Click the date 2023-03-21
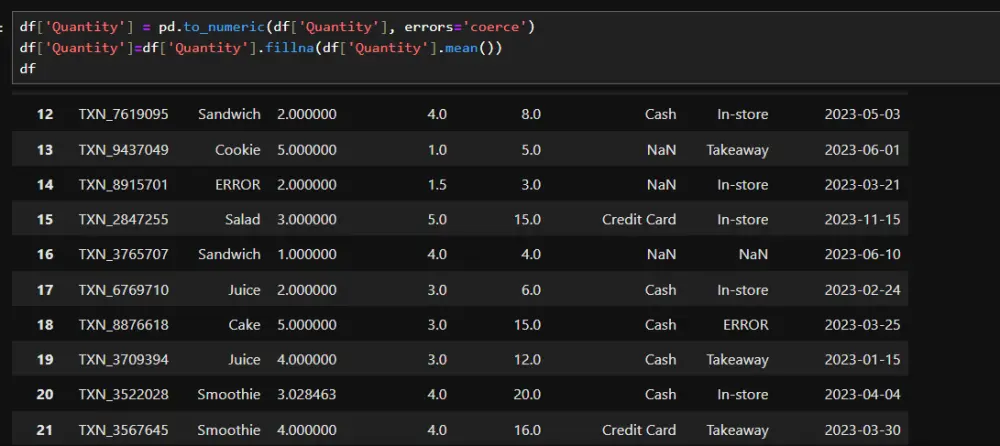 tap(862, 184)
